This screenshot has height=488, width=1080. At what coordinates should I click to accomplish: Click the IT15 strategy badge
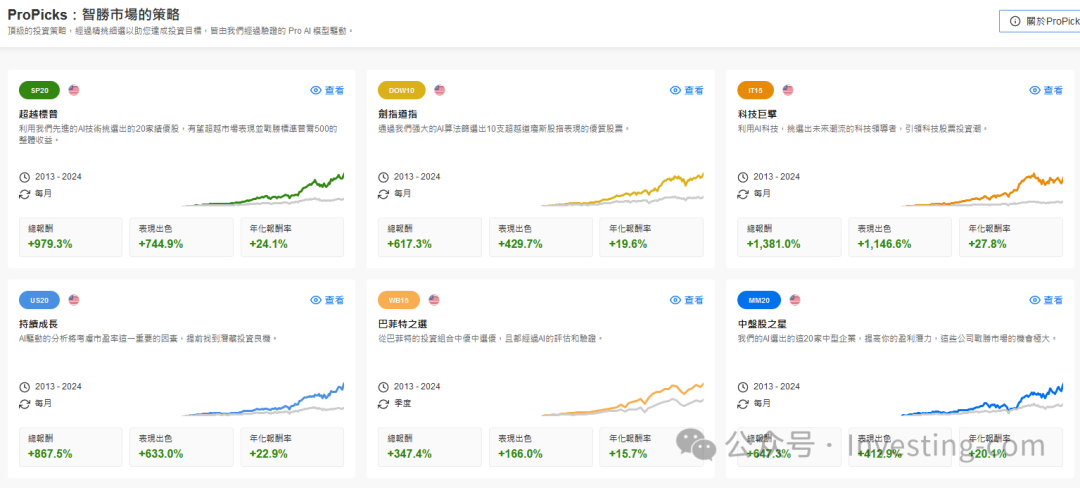[x=755, y=90]
